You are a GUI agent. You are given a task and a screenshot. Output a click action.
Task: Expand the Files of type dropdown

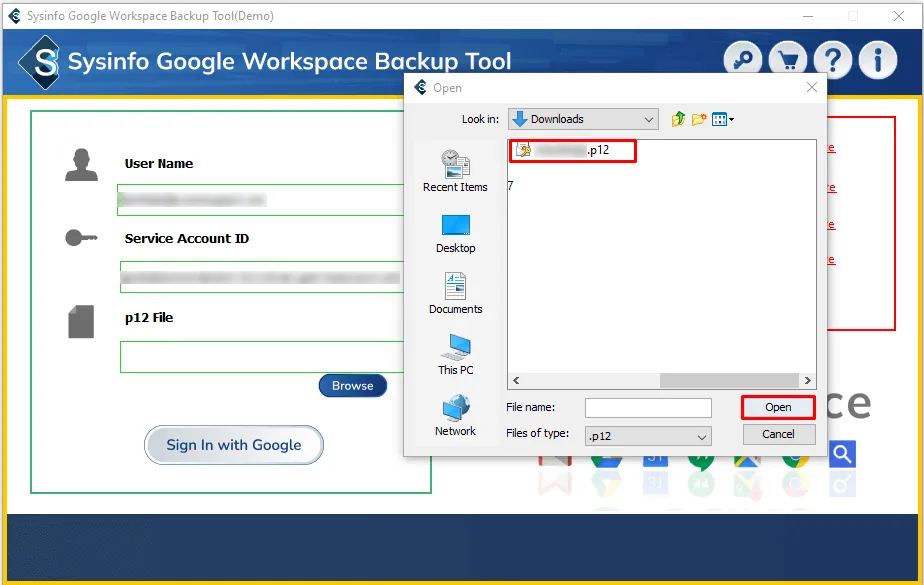648,437
